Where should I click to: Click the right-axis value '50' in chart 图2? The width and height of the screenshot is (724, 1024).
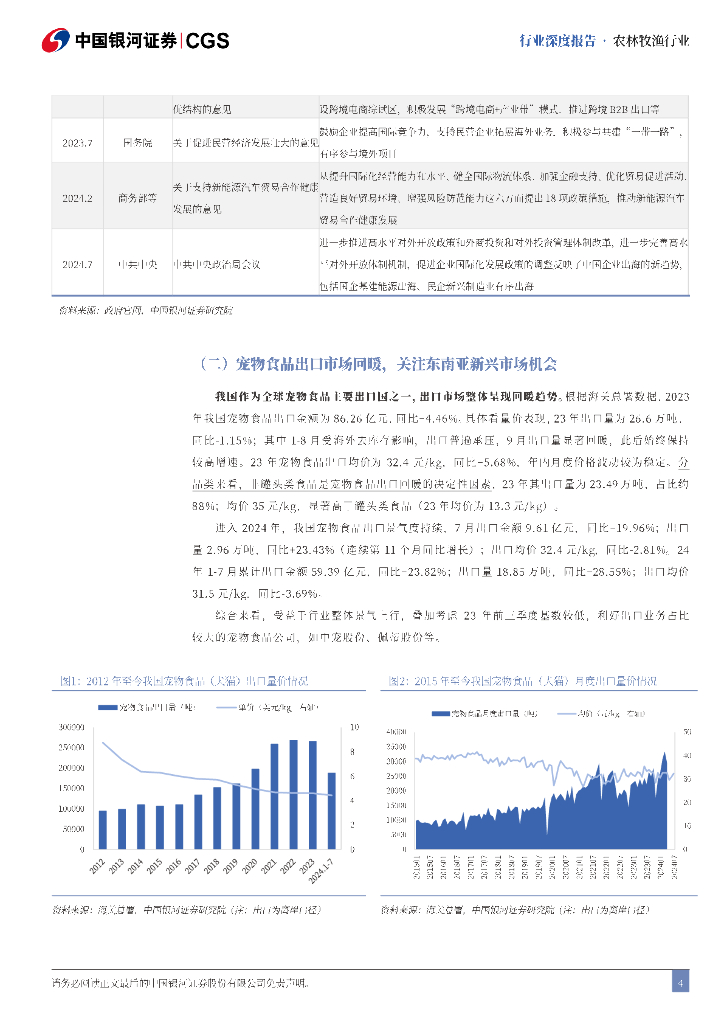(x=687, y=732)
